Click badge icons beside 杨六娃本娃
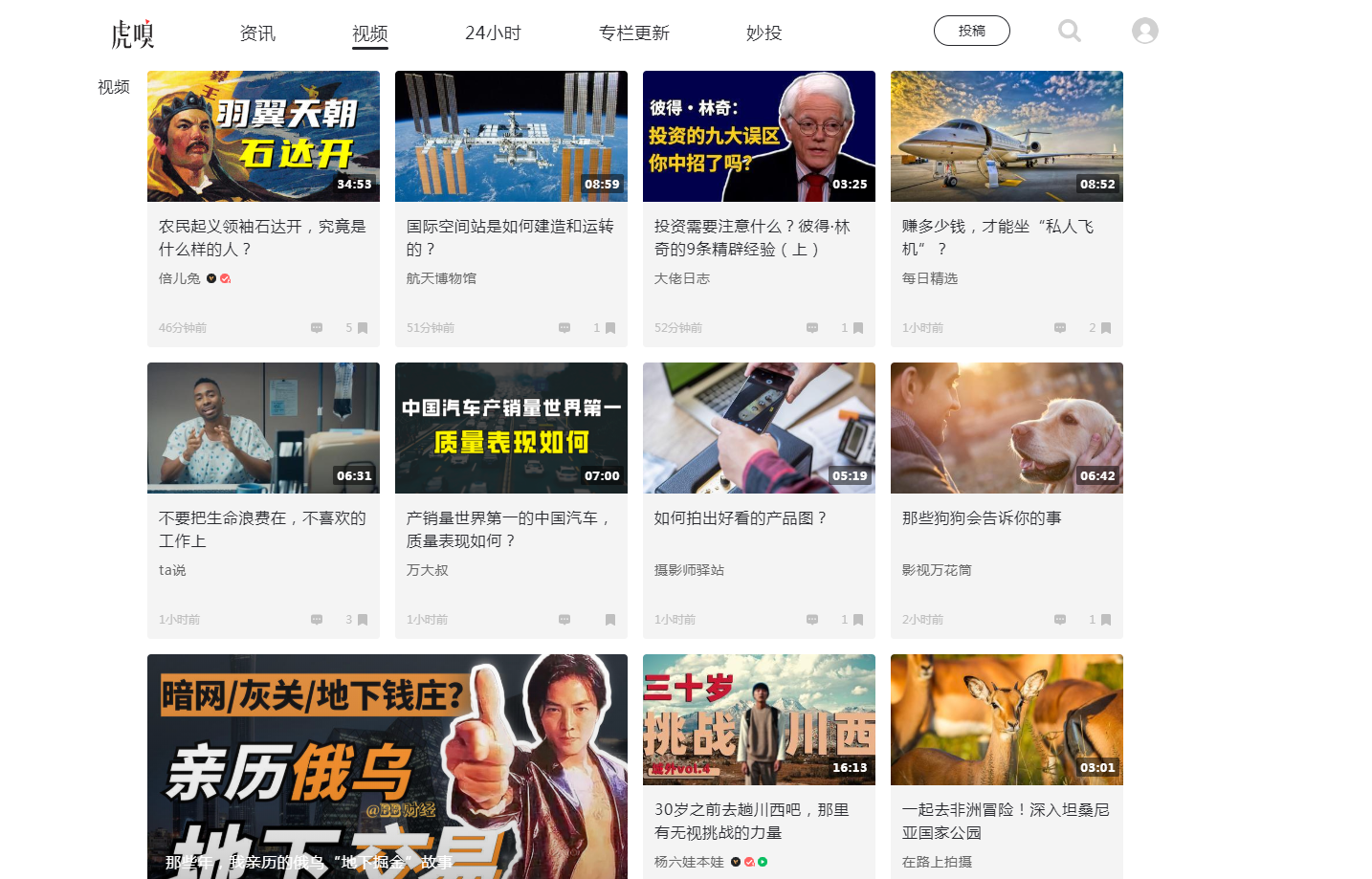The width and height of the screenshot is (1372, 879). coord(749,862)
